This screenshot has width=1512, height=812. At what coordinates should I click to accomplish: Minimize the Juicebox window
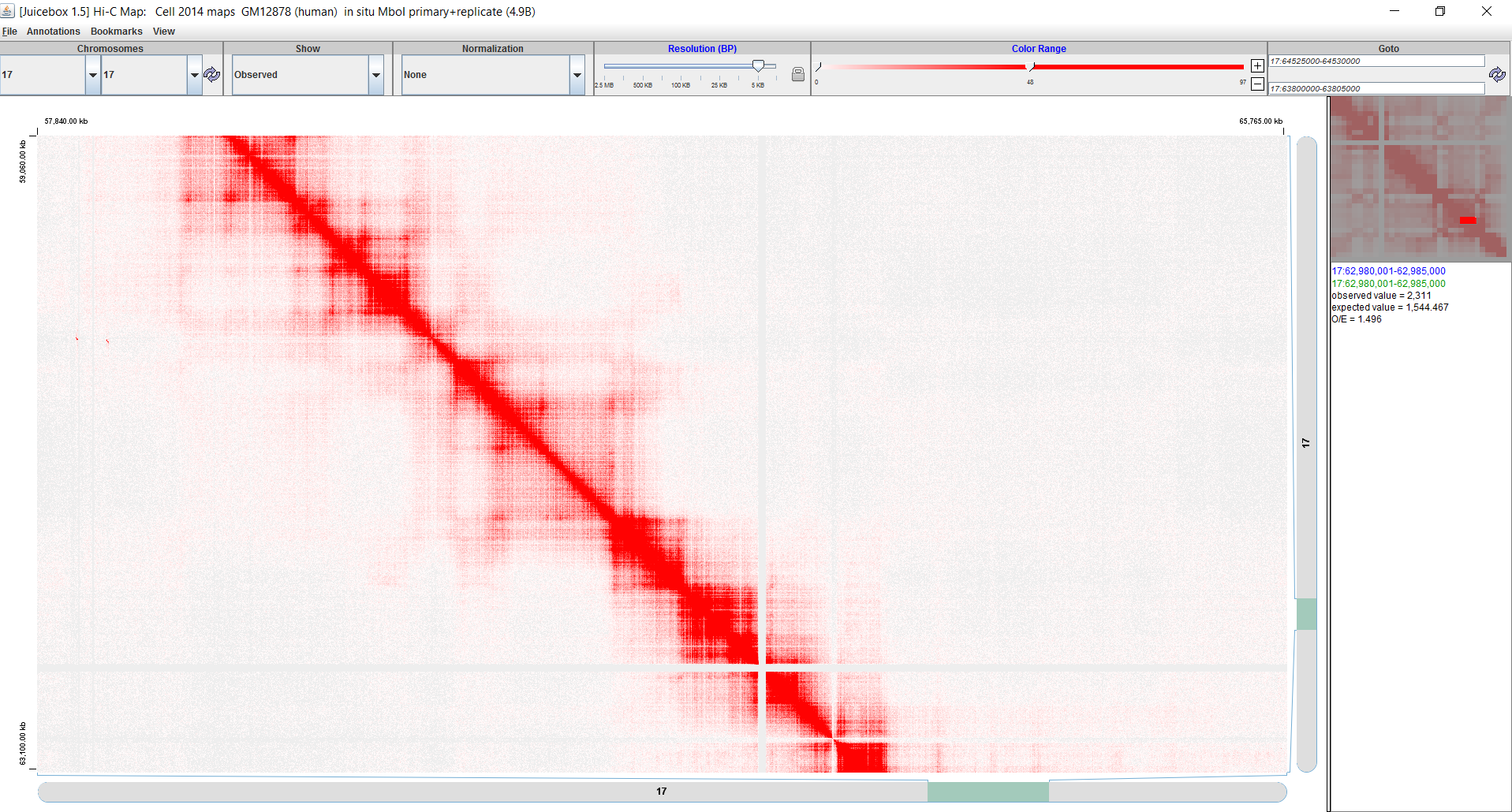coord(1394,11)
